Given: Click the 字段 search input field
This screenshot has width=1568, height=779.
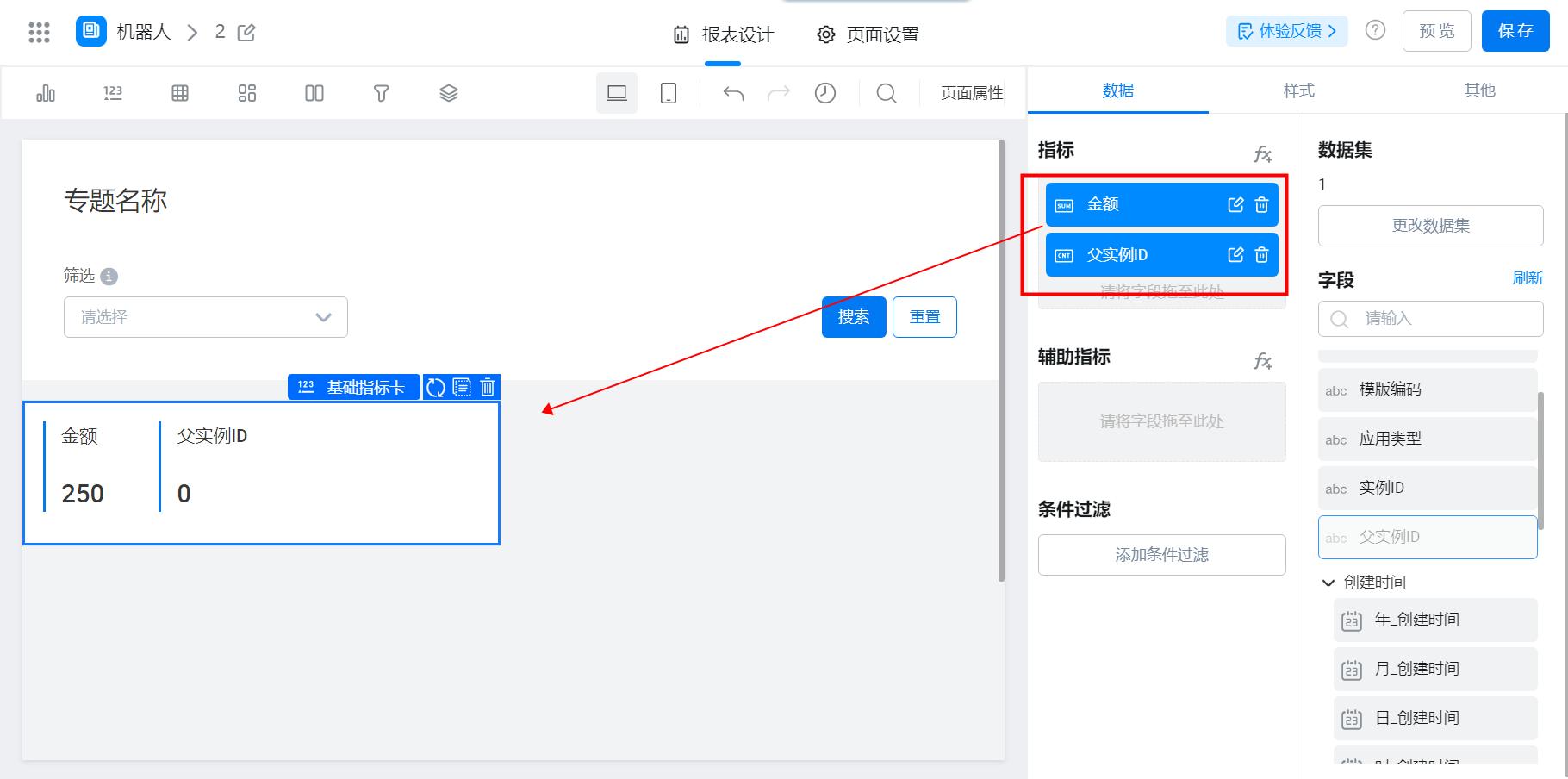Looking at the screenshot, I should 1431,319.
